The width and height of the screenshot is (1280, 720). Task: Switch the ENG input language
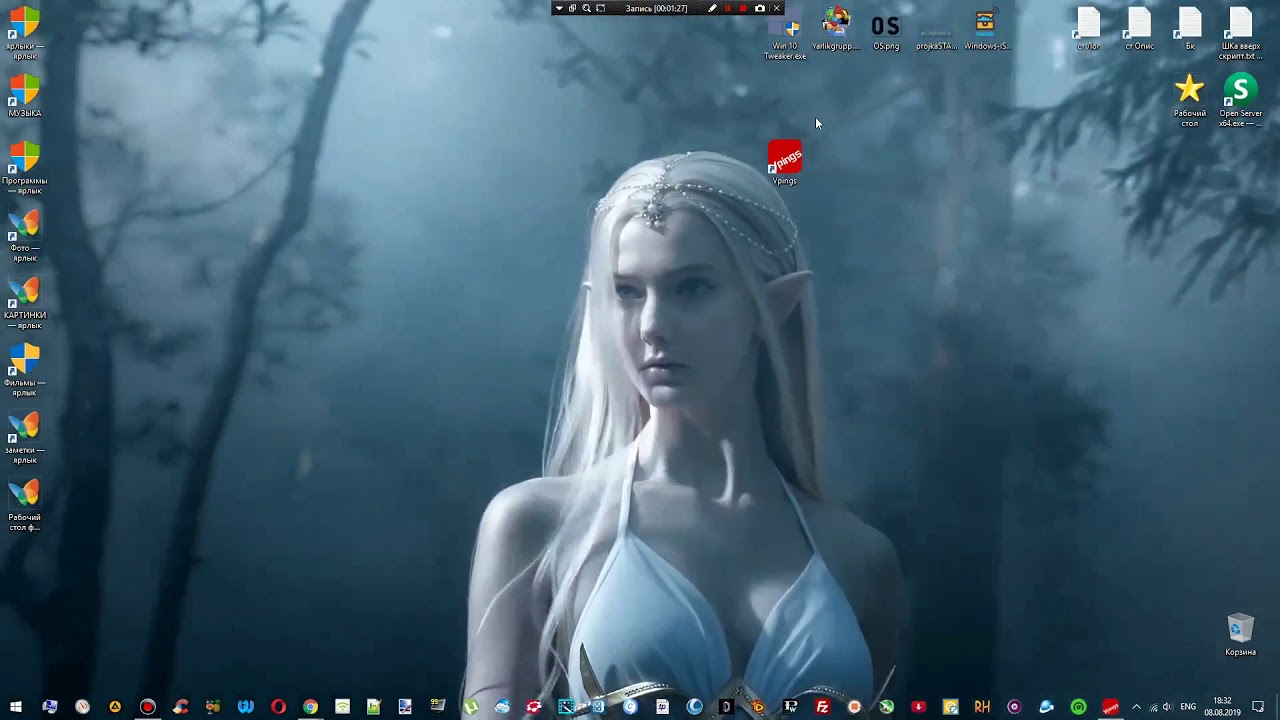[x=1188, y=707]
